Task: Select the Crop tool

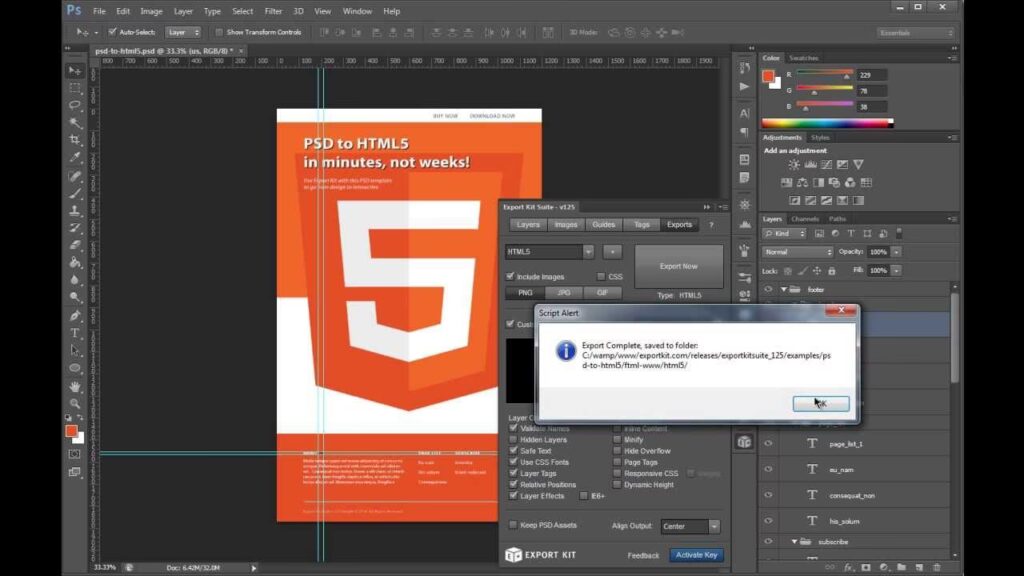Action: (74, 140)
